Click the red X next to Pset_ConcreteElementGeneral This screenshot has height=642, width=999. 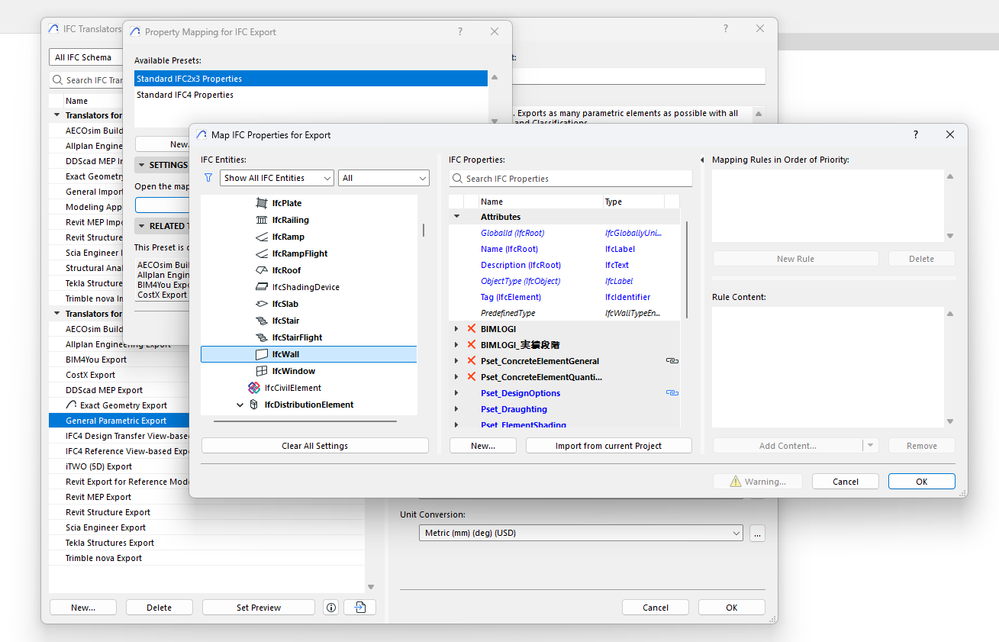(x=471, y=360)
